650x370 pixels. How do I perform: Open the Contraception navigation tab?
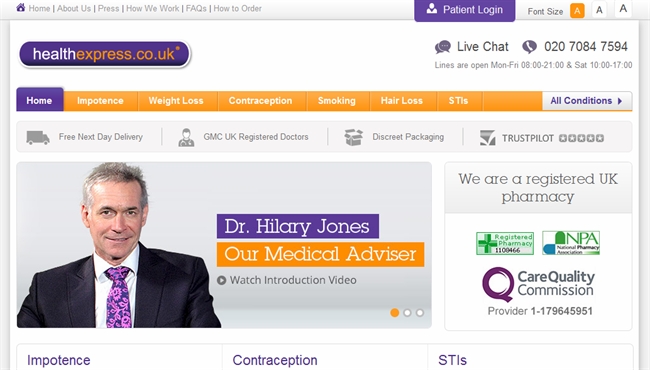click(x=260, y=101)
